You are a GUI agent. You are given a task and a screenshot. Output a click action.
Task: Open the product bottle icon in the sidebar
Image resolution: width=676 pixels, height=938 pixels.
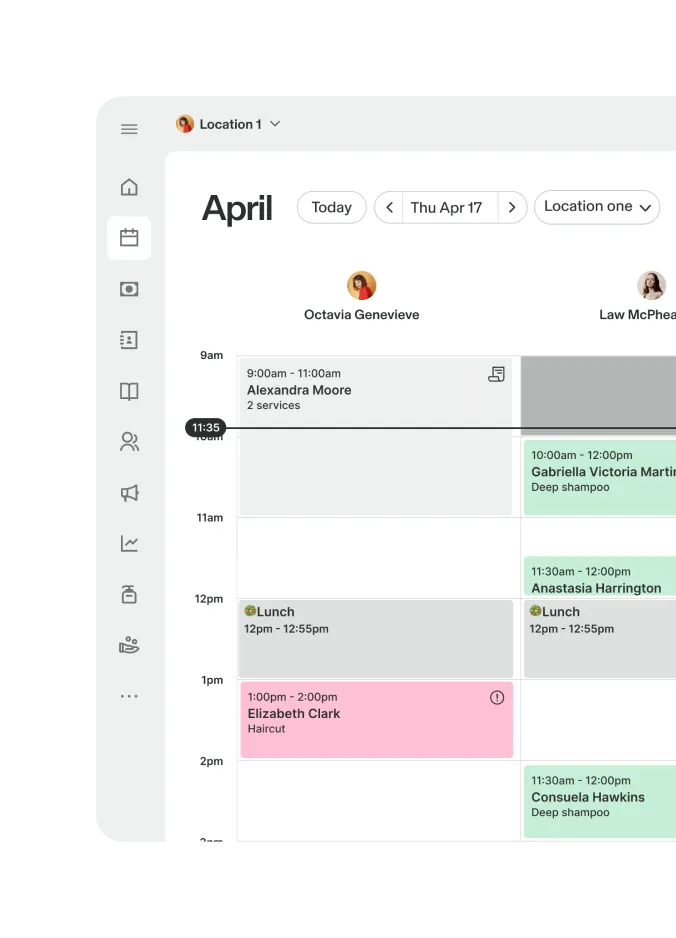pos(129,594)
